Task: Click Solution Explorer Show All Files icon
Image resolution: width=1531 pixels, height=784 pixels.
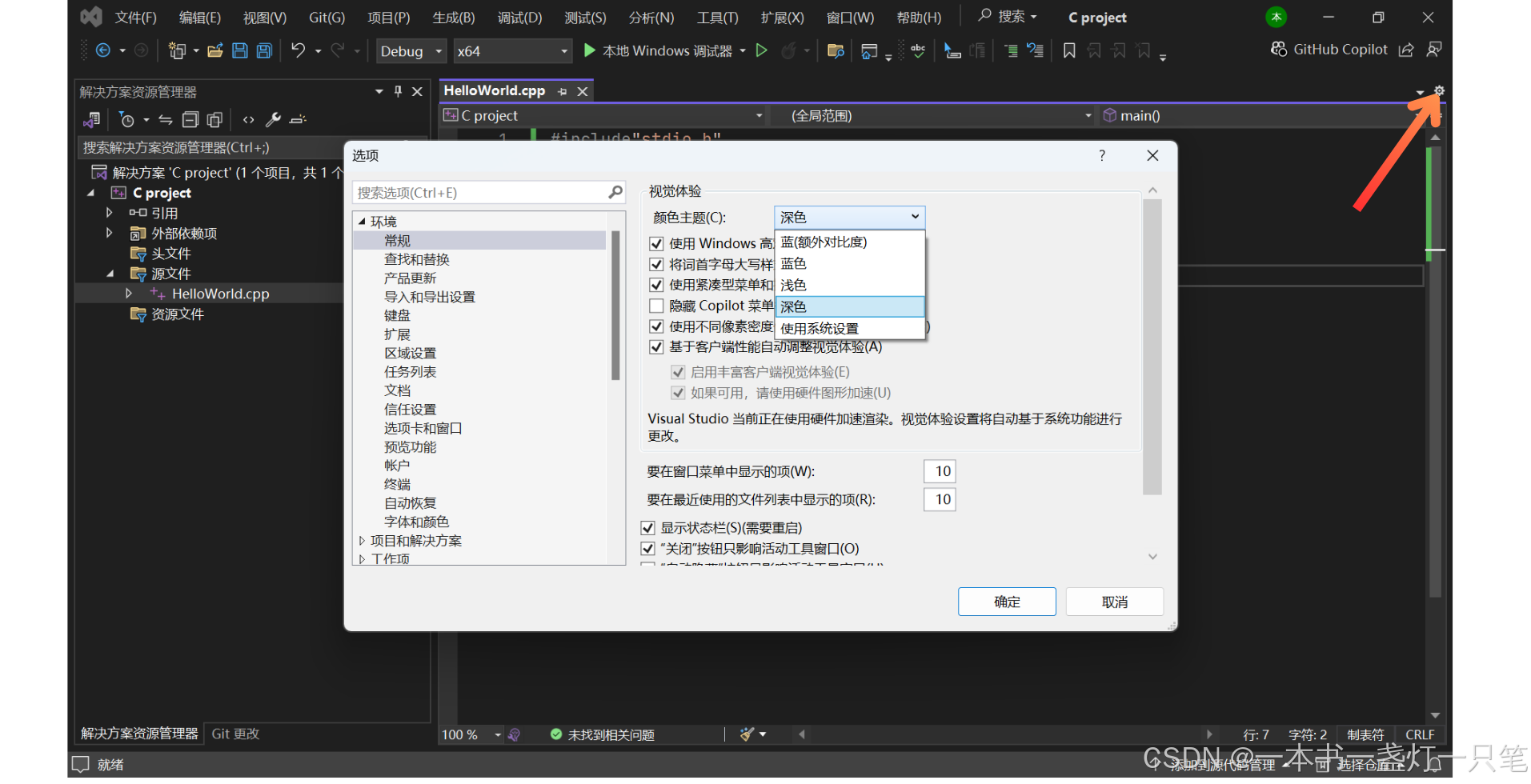Action: click(214, 120)
